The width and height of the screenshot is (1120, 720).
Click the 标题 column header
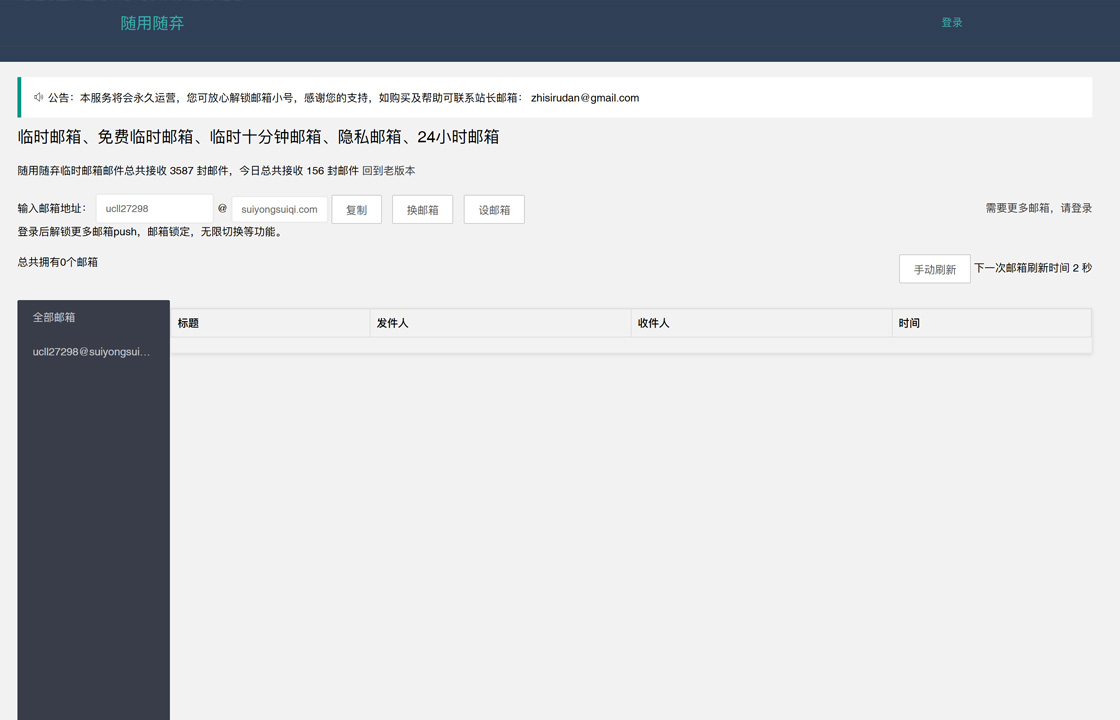(x=271, y=323)
